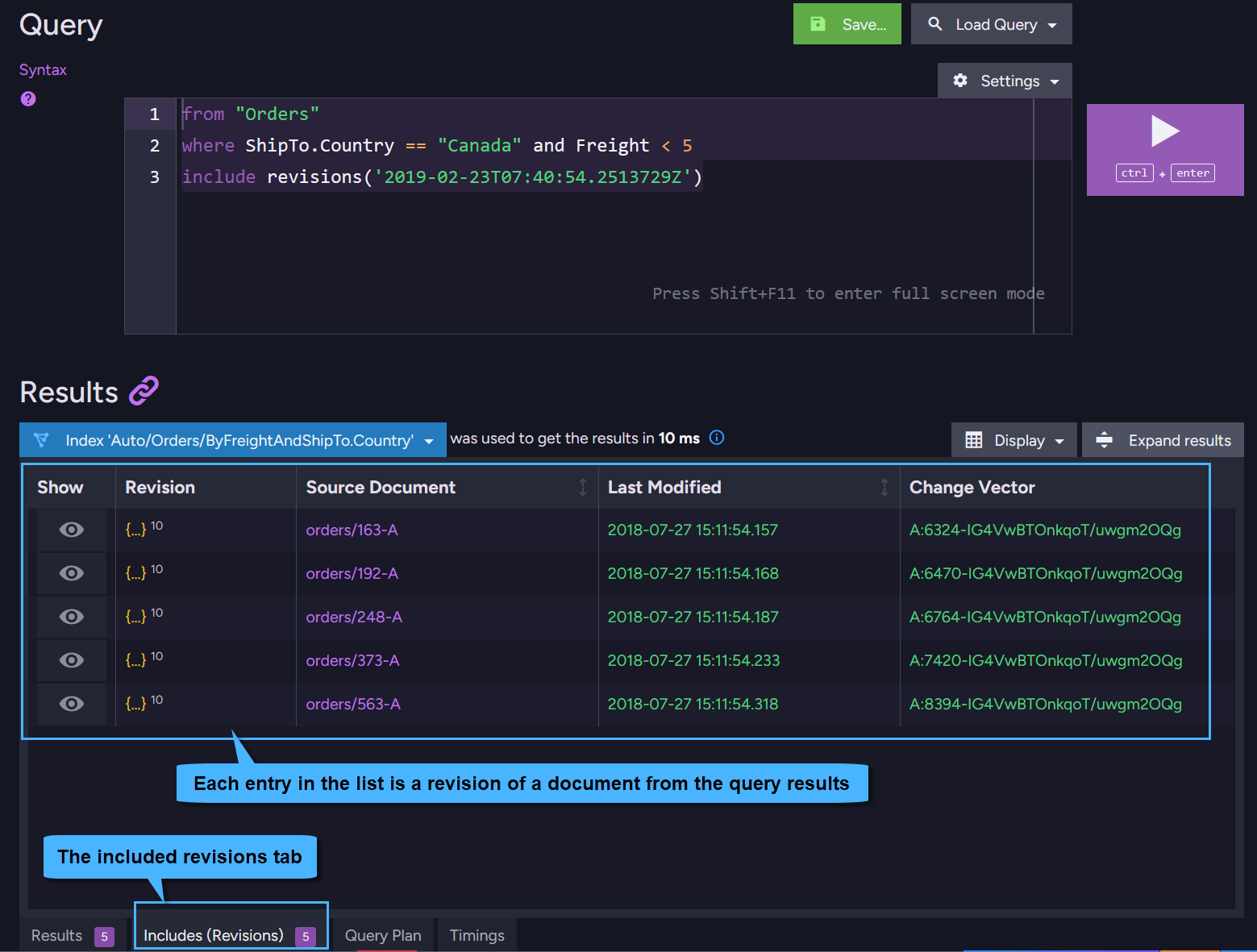The image size is (1257, 952).
Task: Open the query syntax help icon
Action: [x=28, y=98]
